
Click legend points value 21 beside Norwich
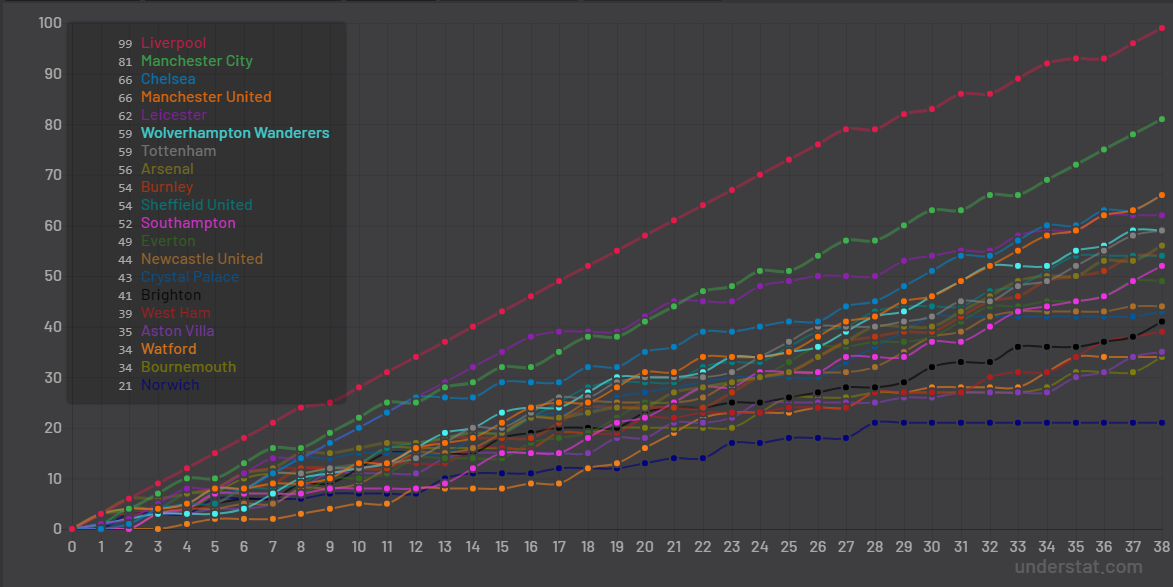coord(125,386)
